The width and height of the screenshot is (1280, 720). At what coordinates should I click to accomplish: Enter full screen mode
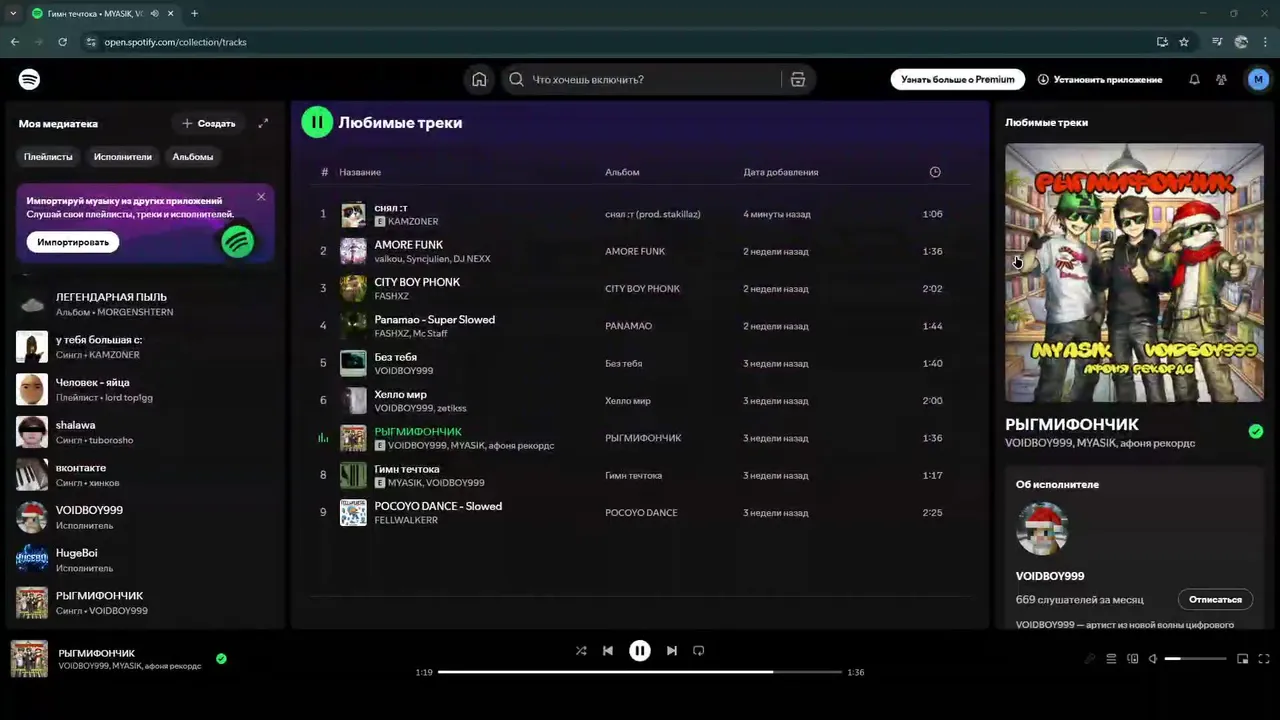(x=1264, y=658)
